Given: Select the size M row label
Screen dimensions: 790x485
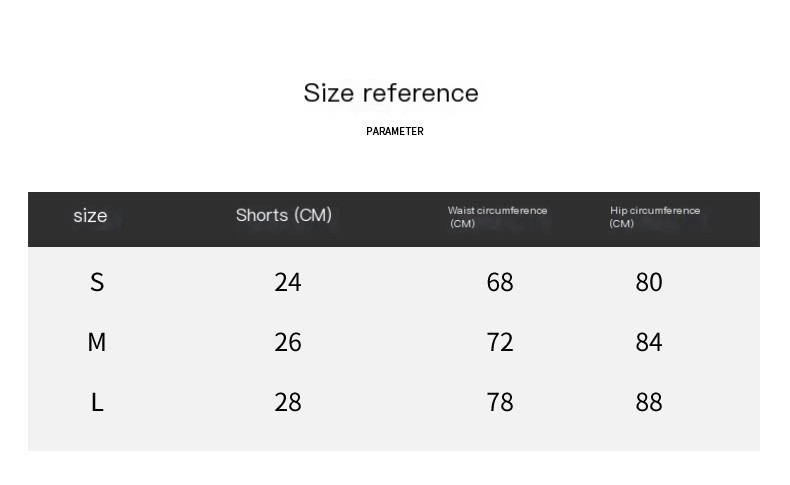Looking at the screenshot, I should [x=97, y=342].
